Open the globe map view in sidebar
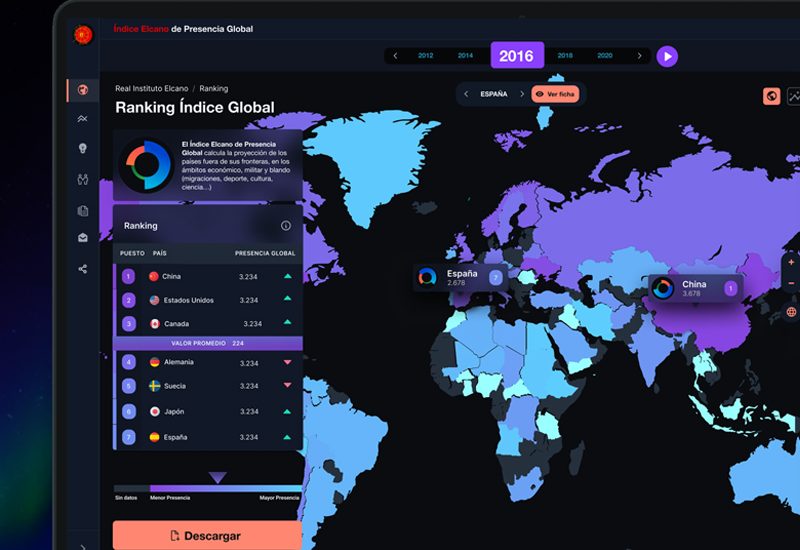The image size is (800, 550). click(82, 90)
